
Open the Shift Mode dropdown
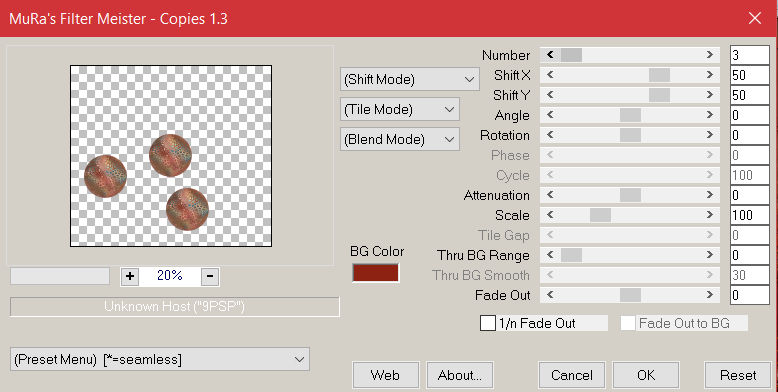tap(409, 79)
